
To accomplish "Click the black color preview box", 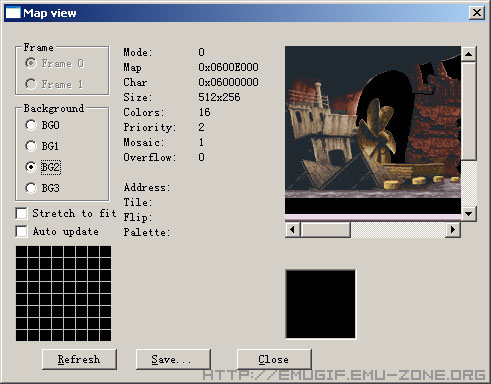I will click(x=321, y=304).
